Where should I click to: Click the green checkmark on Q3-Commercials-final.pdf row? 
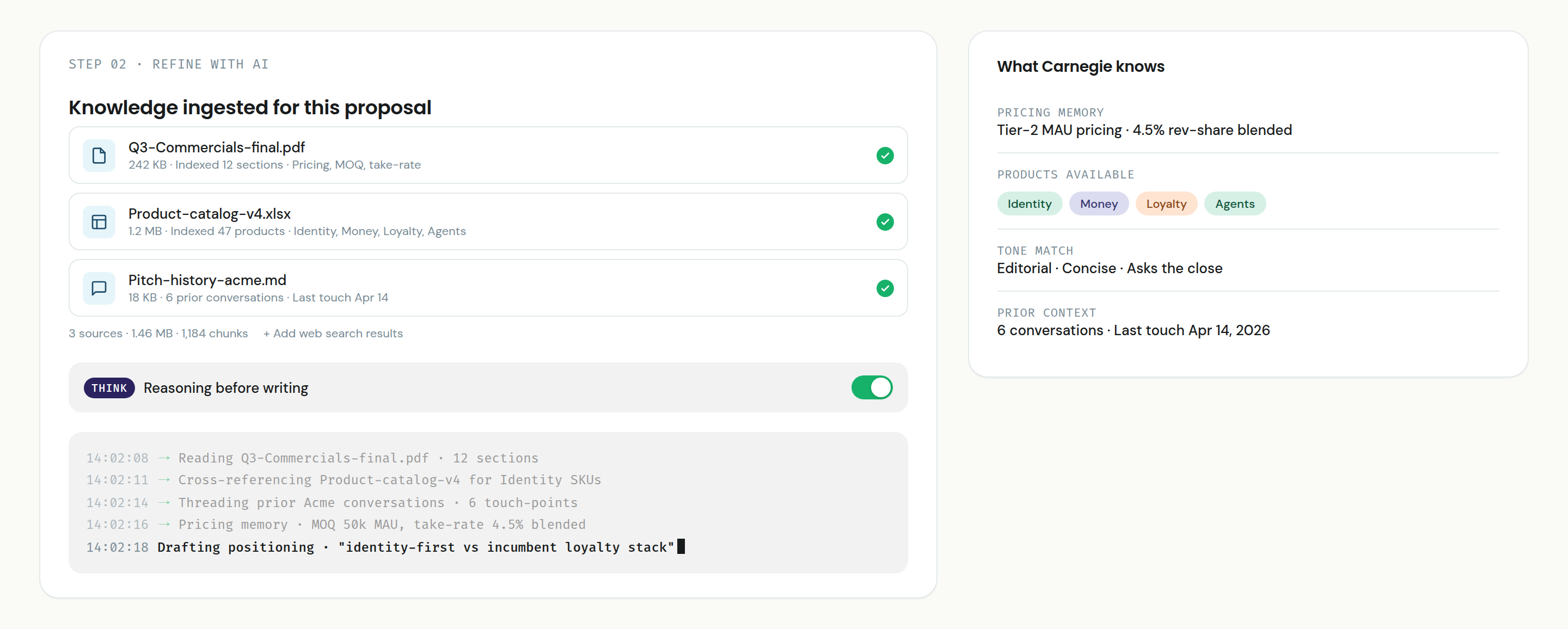[x=884, y=156]
